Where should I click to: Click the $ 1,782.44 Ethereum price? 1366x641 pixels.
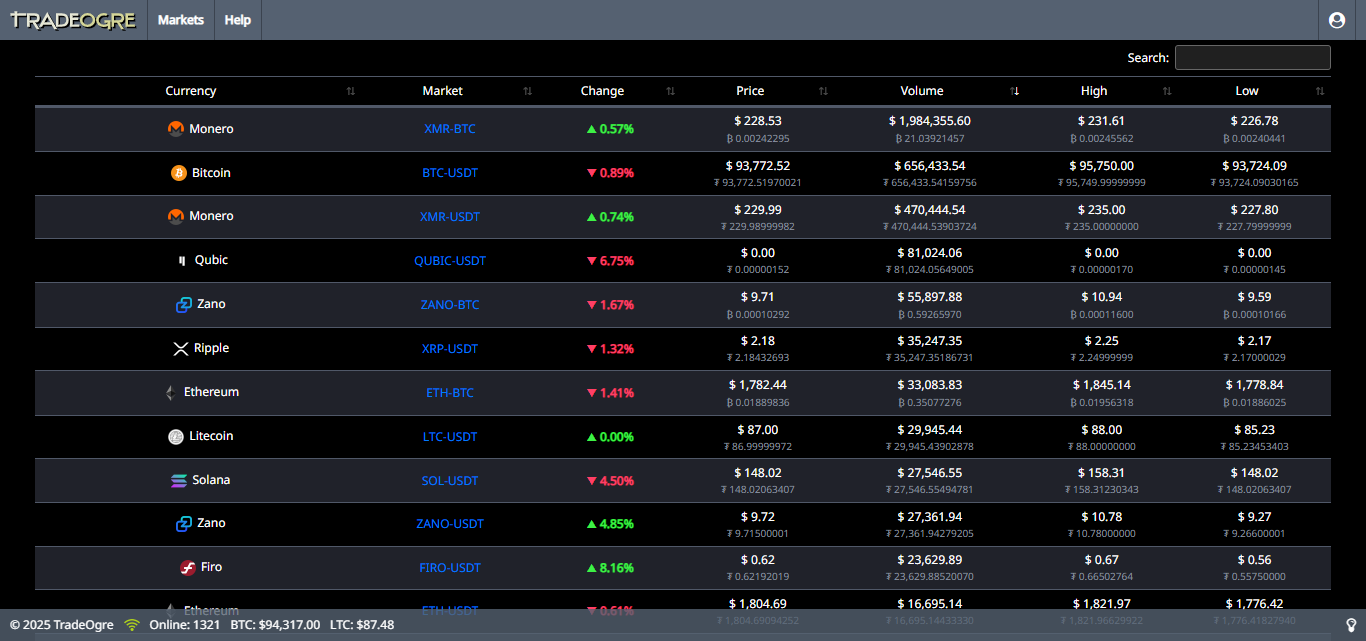758,385
